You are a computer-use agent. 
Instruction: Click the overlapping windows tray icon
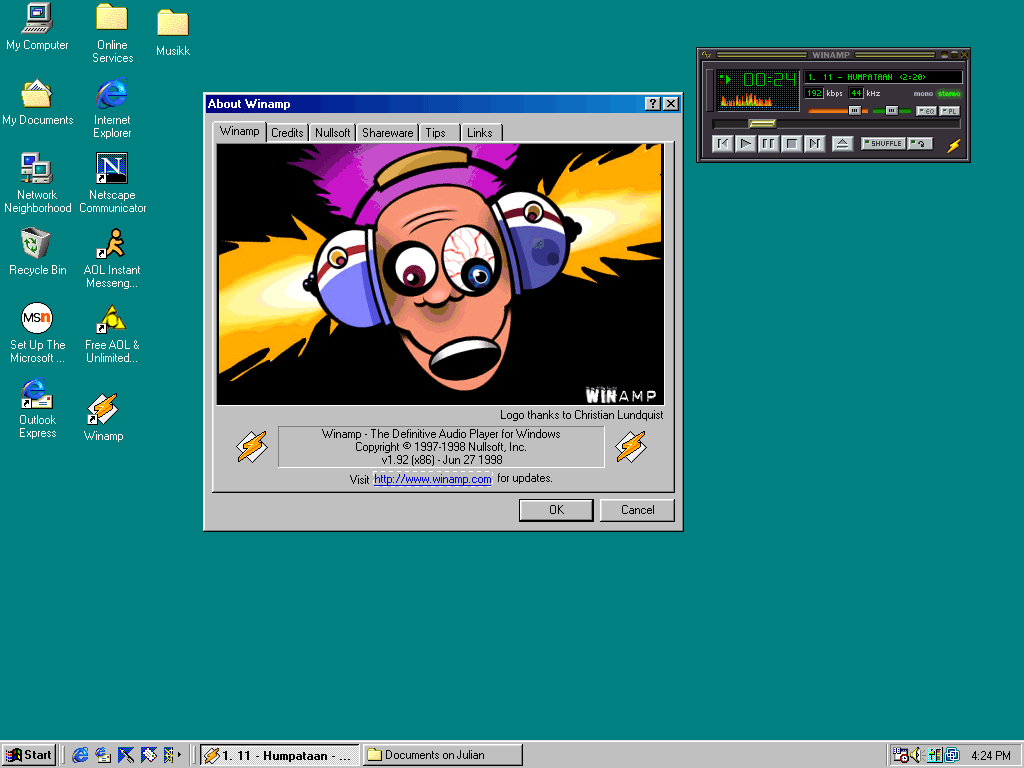[x=952, y=755]
